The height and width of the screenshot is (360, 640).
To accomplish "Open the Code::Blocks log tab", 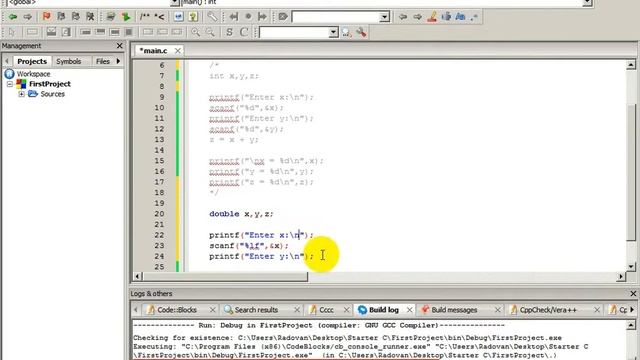I will [177, 310].
